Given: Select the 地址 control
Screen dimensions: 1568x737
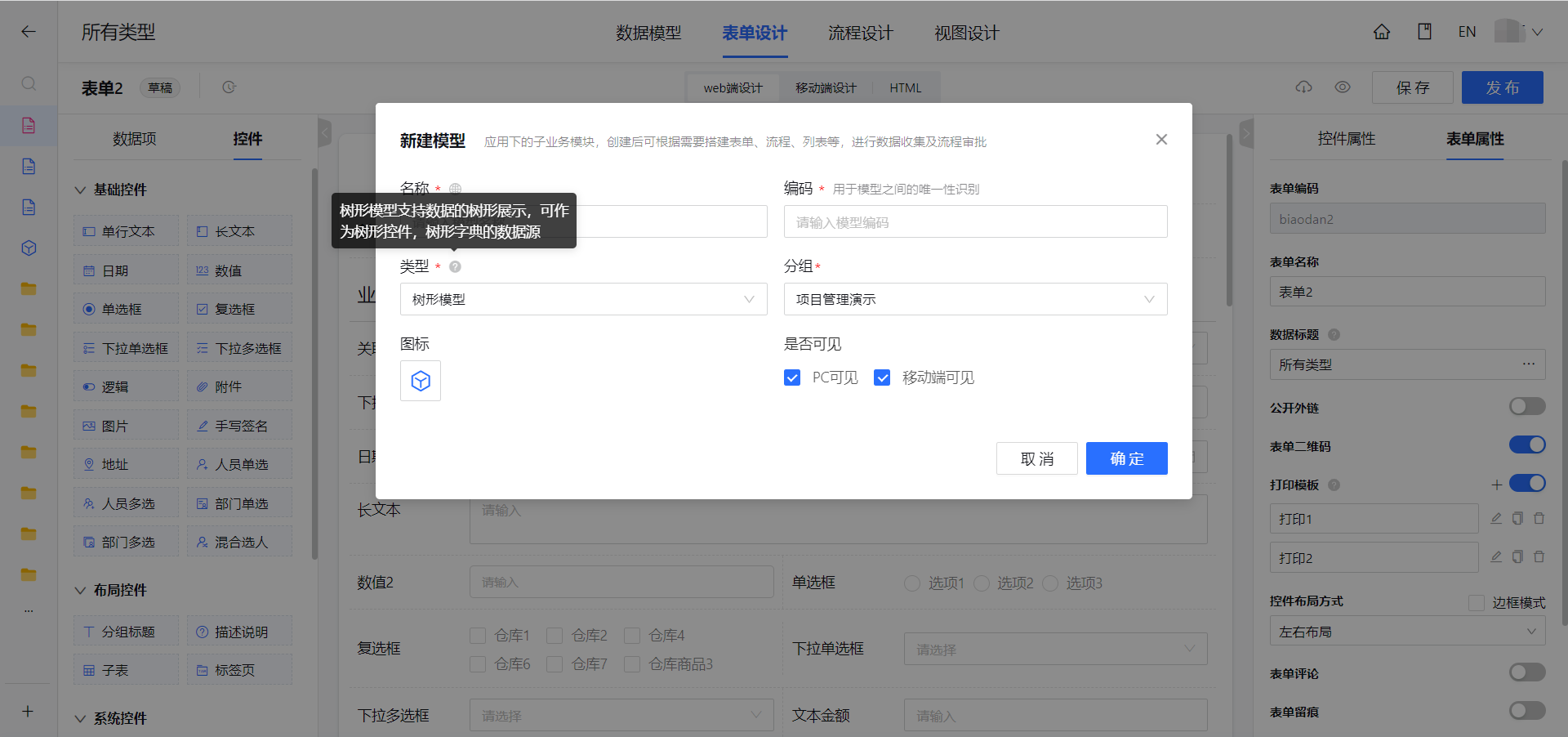Looking at the screenshot, I should pyautogui.click(x=126, y=464).
